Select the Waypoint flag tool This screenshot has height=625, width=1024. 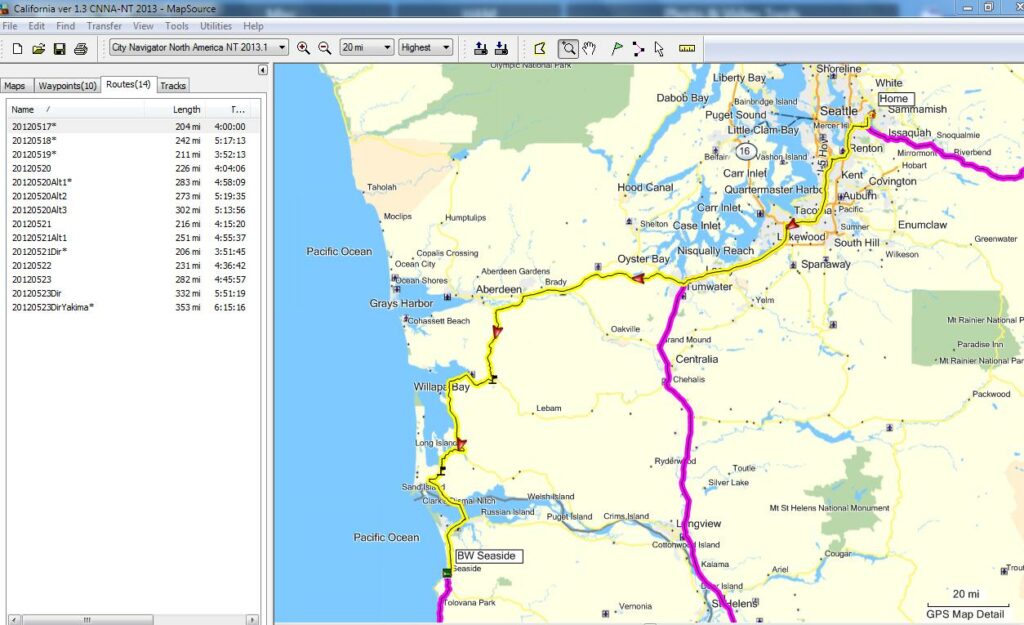click(616, 48)
